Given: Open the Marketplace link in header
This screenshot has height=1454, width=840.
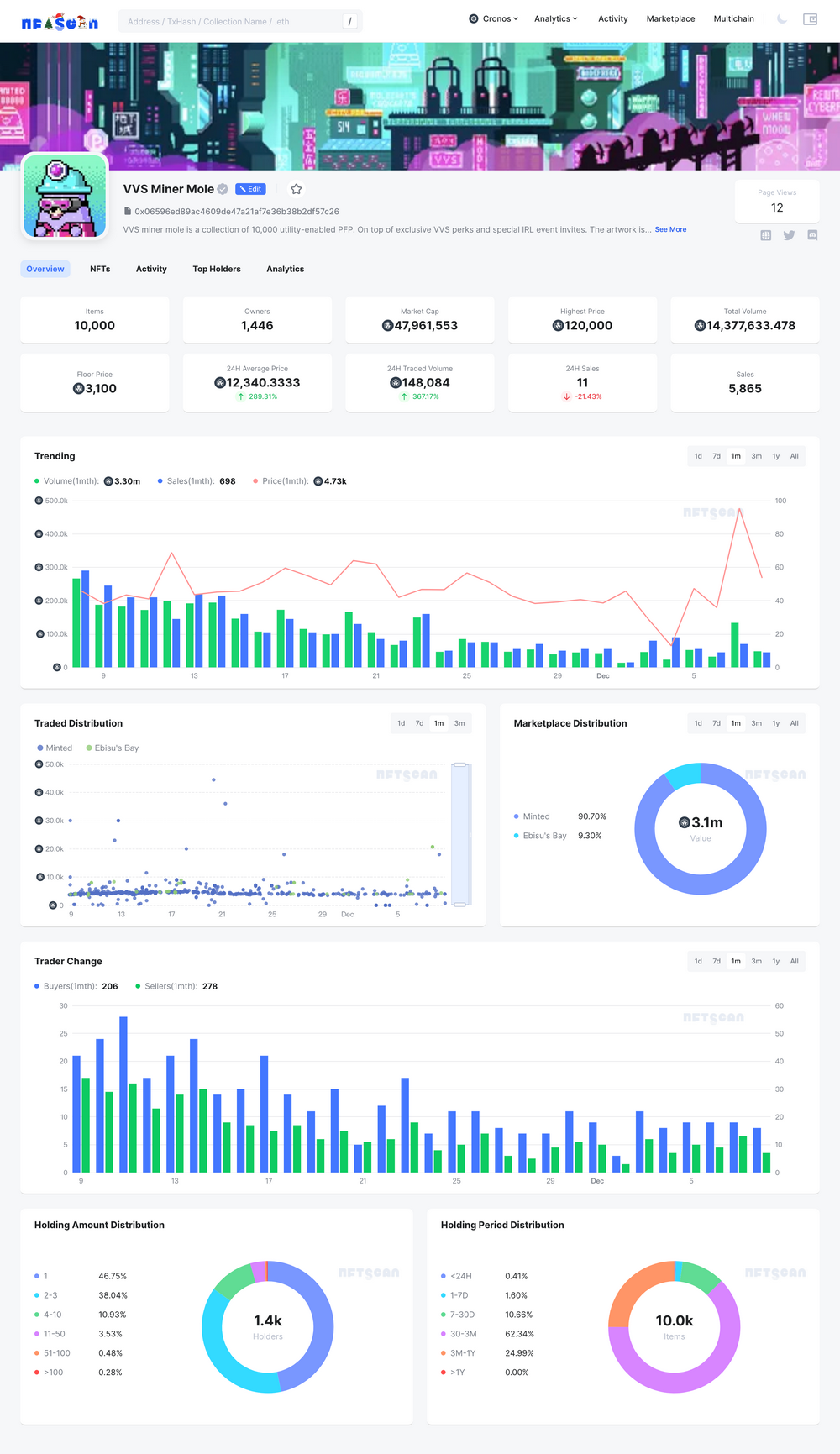Looking at the screenshot, I should pos(670,18).
